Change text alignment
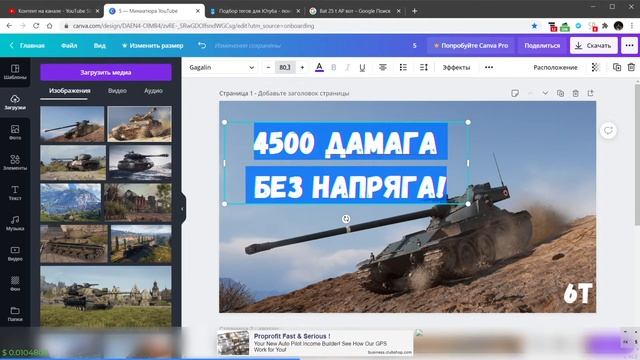640x360 pixels. click(382, 67)
